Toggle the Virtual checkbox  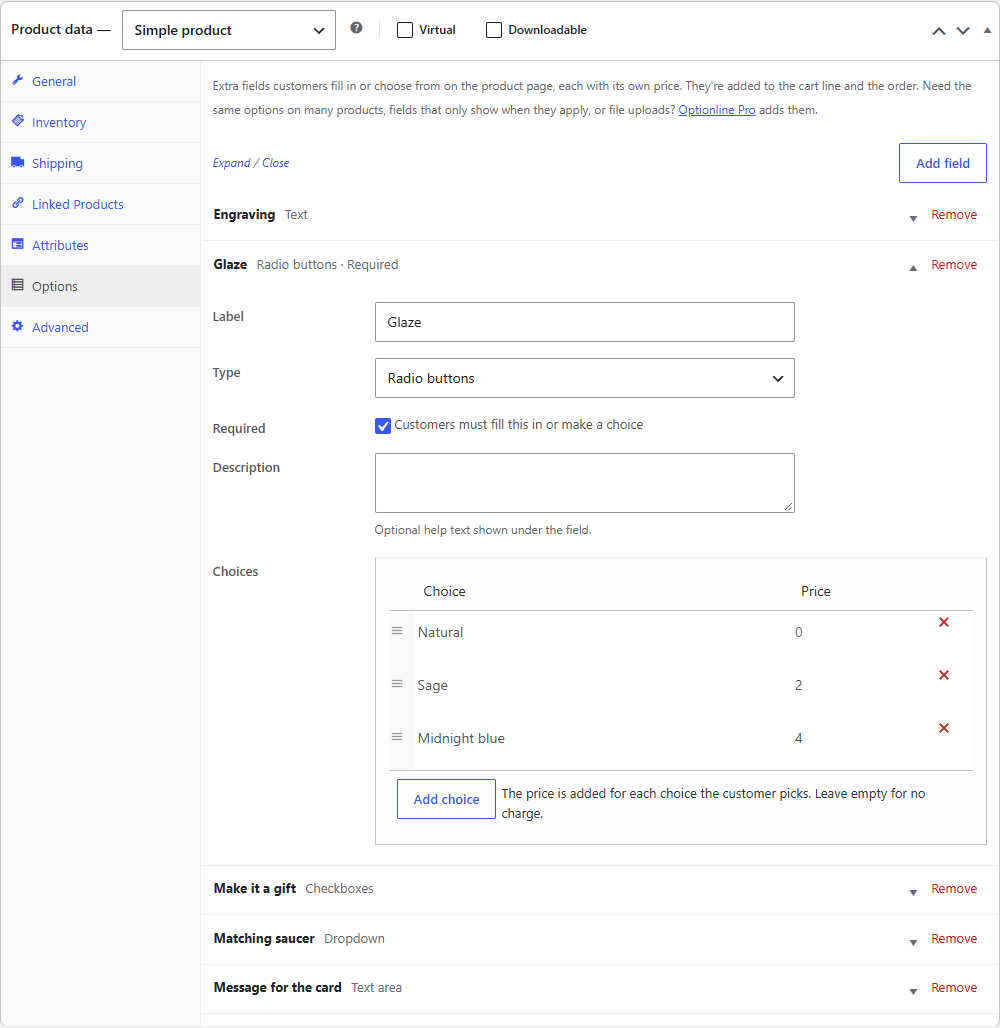coord(405,30)
